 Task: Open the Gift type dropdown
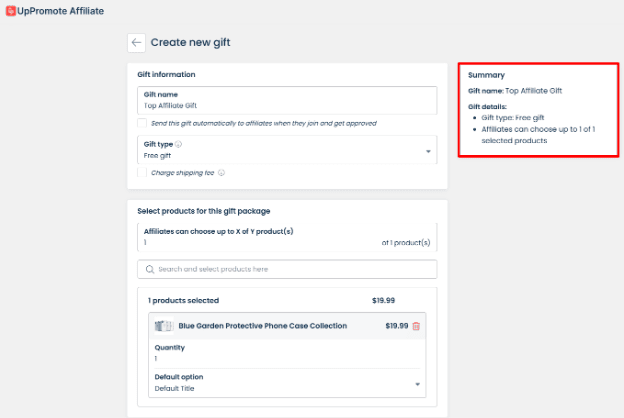428,151
